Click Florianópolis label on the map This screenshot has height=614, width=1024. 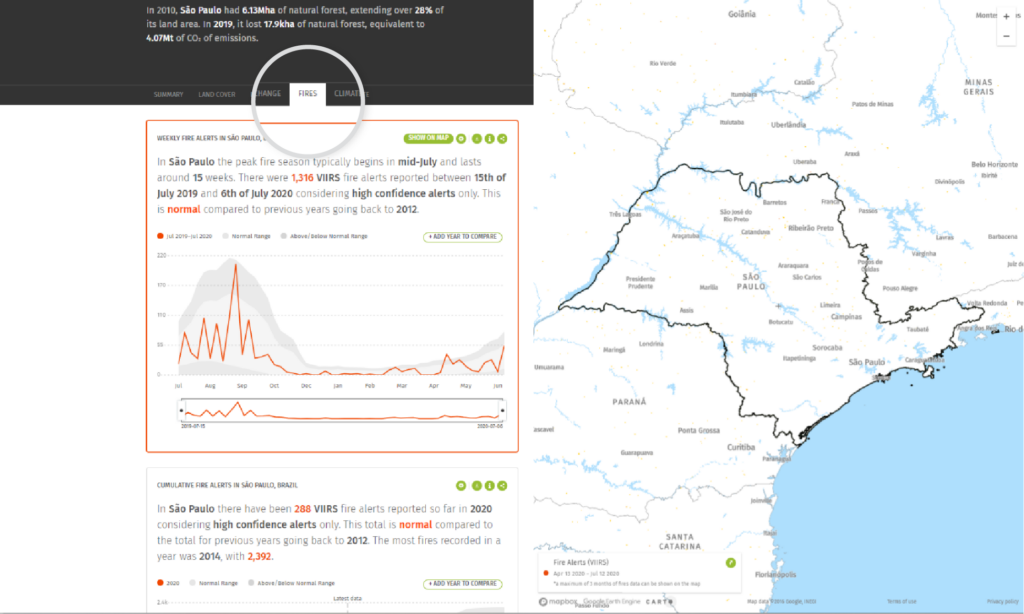[x=775, y=575]
